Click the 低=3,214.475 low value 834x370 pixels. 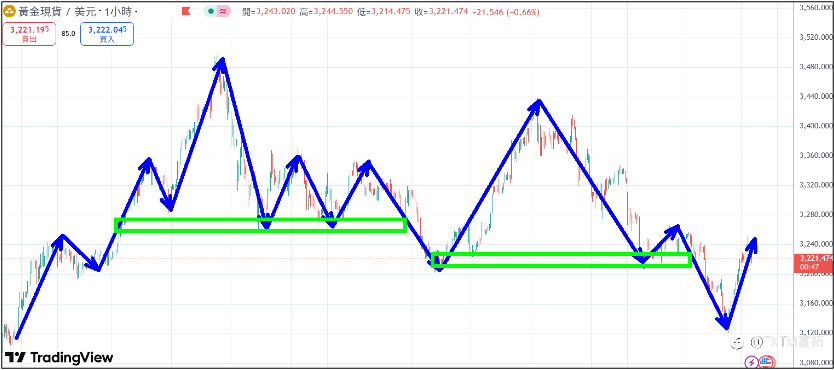click(383, 11)
